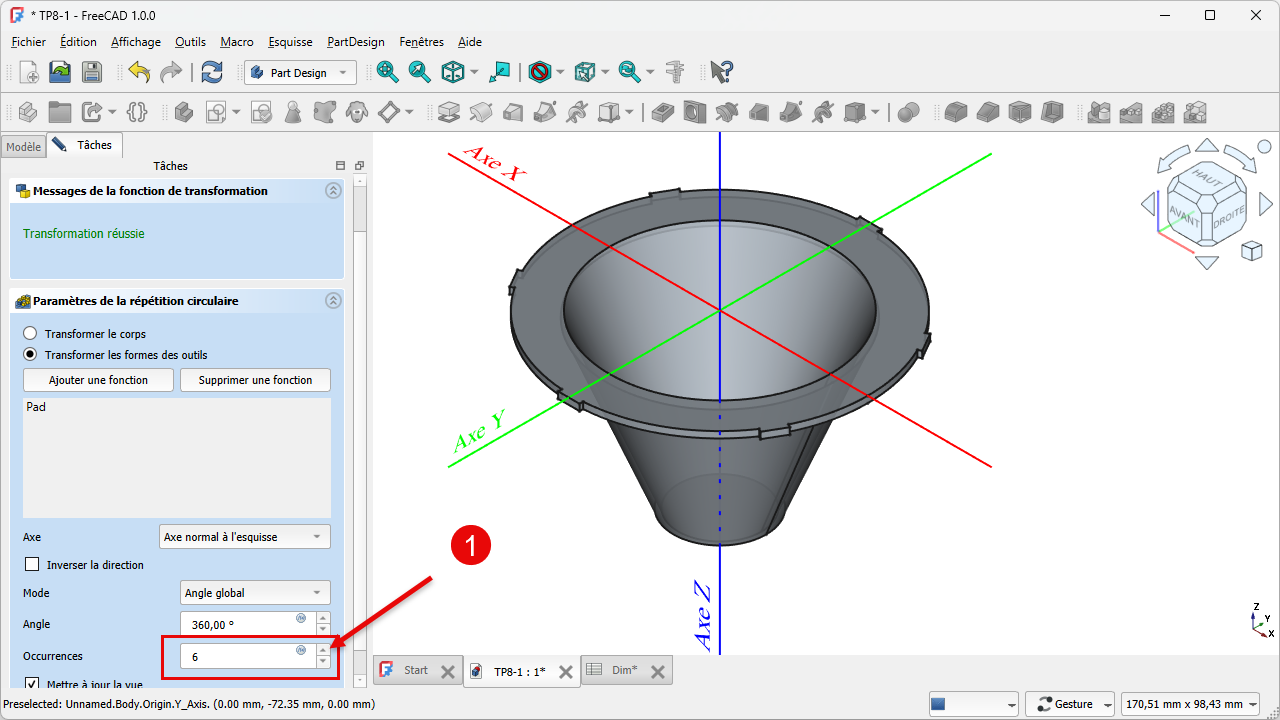Open the Part Design workbench dropdown
Image resolution: width=1280 pixels, height=720 pixels.
(x=300, y=73)
